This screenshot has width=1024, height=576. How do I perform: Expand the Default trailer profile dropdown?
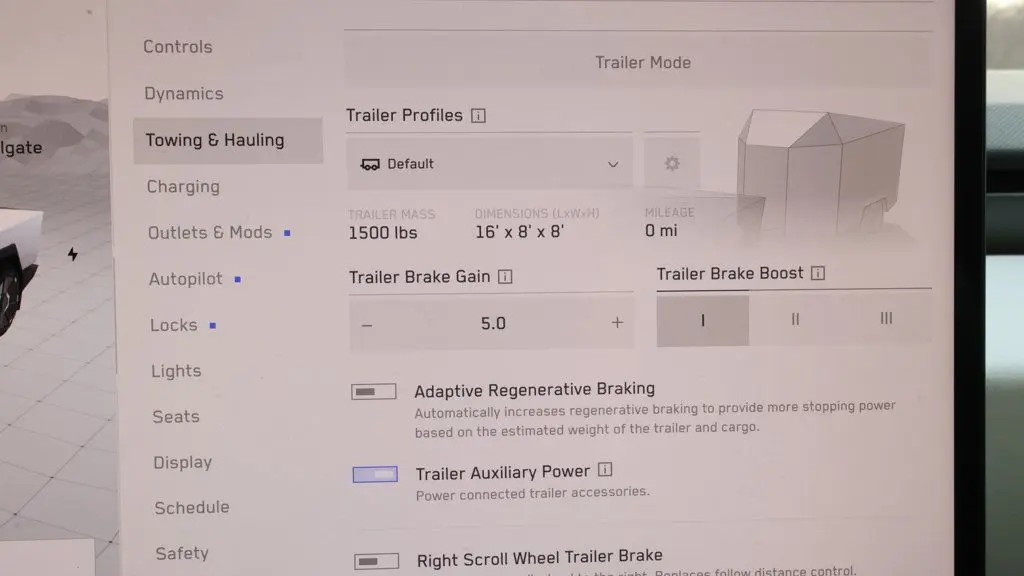tap(489, 163)
